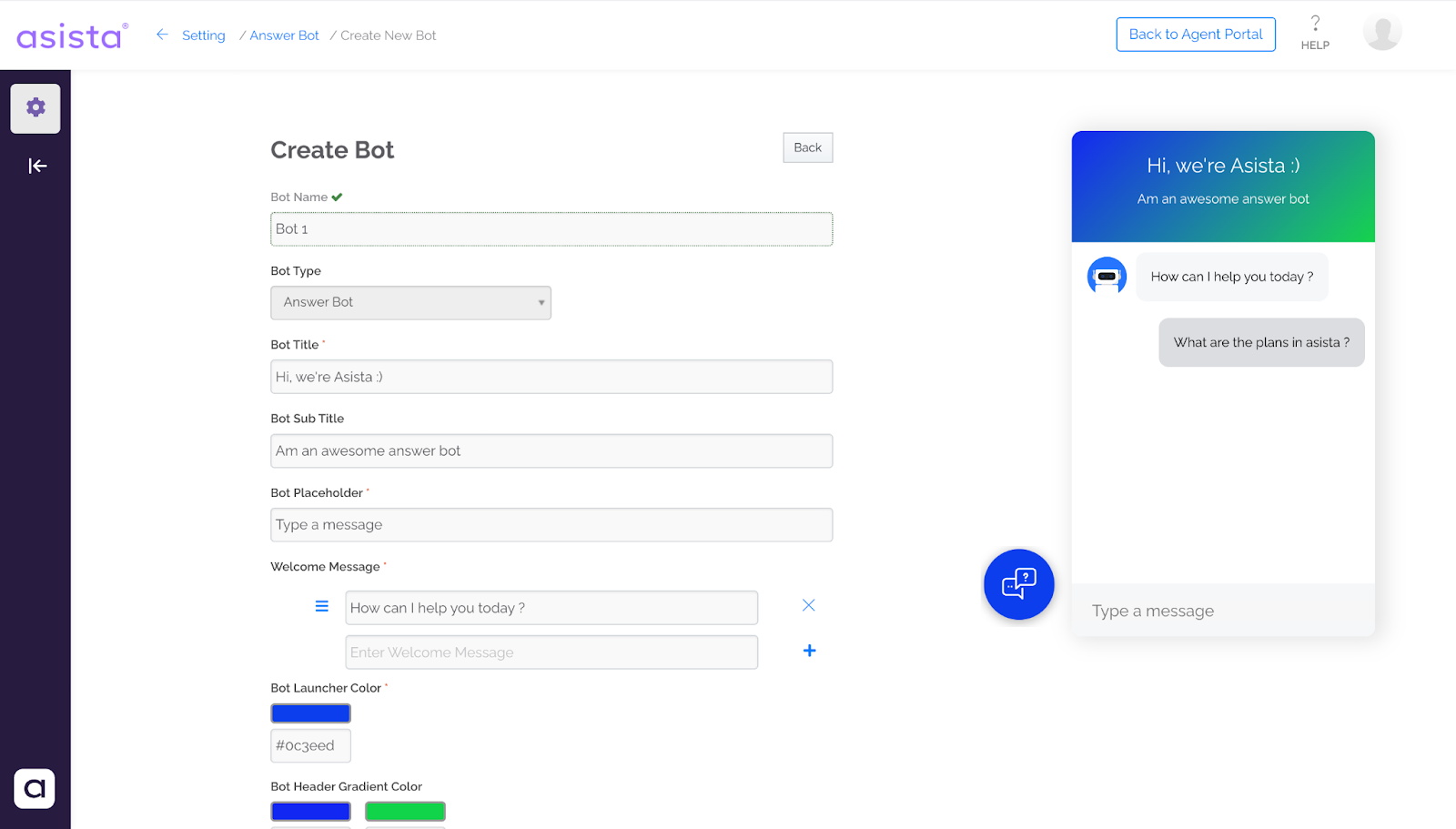This screenshot has height=829, width=1456.
Task: Click the Bot Name input field
Action: (x=551, y=228)
